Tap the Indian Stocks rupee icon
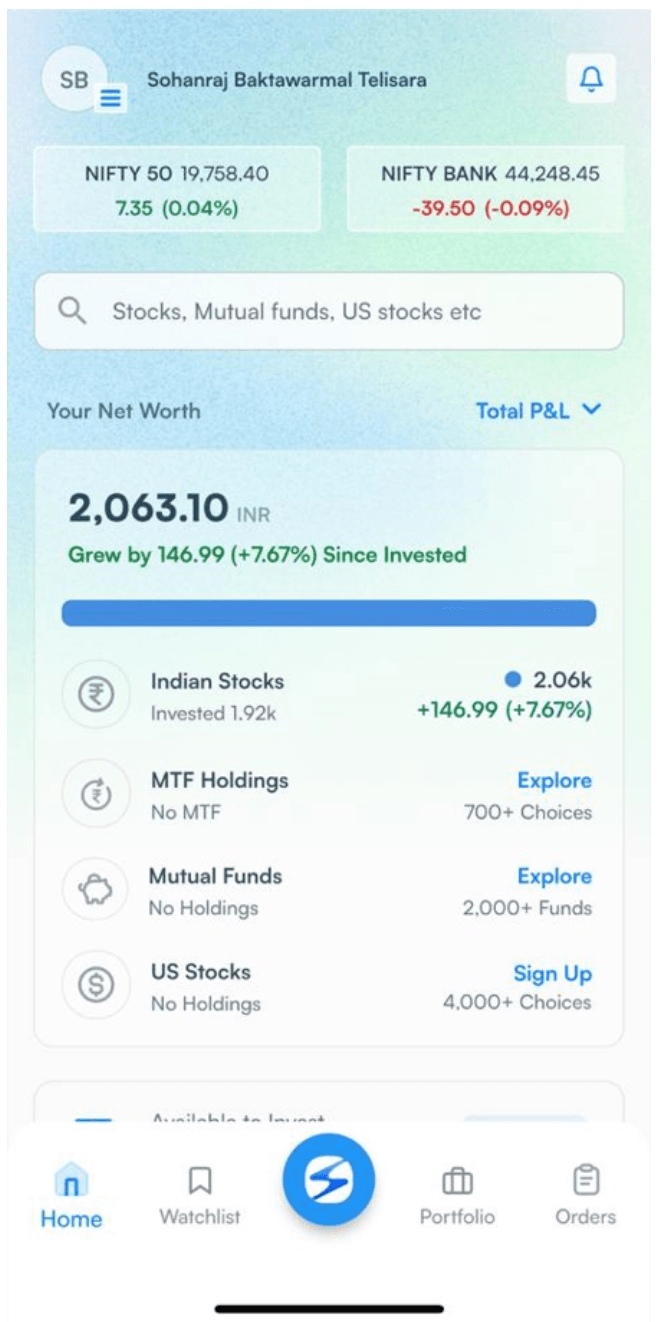Image resolution: width=658 pixels, height=1322 pixels. [x=96, y=695]
